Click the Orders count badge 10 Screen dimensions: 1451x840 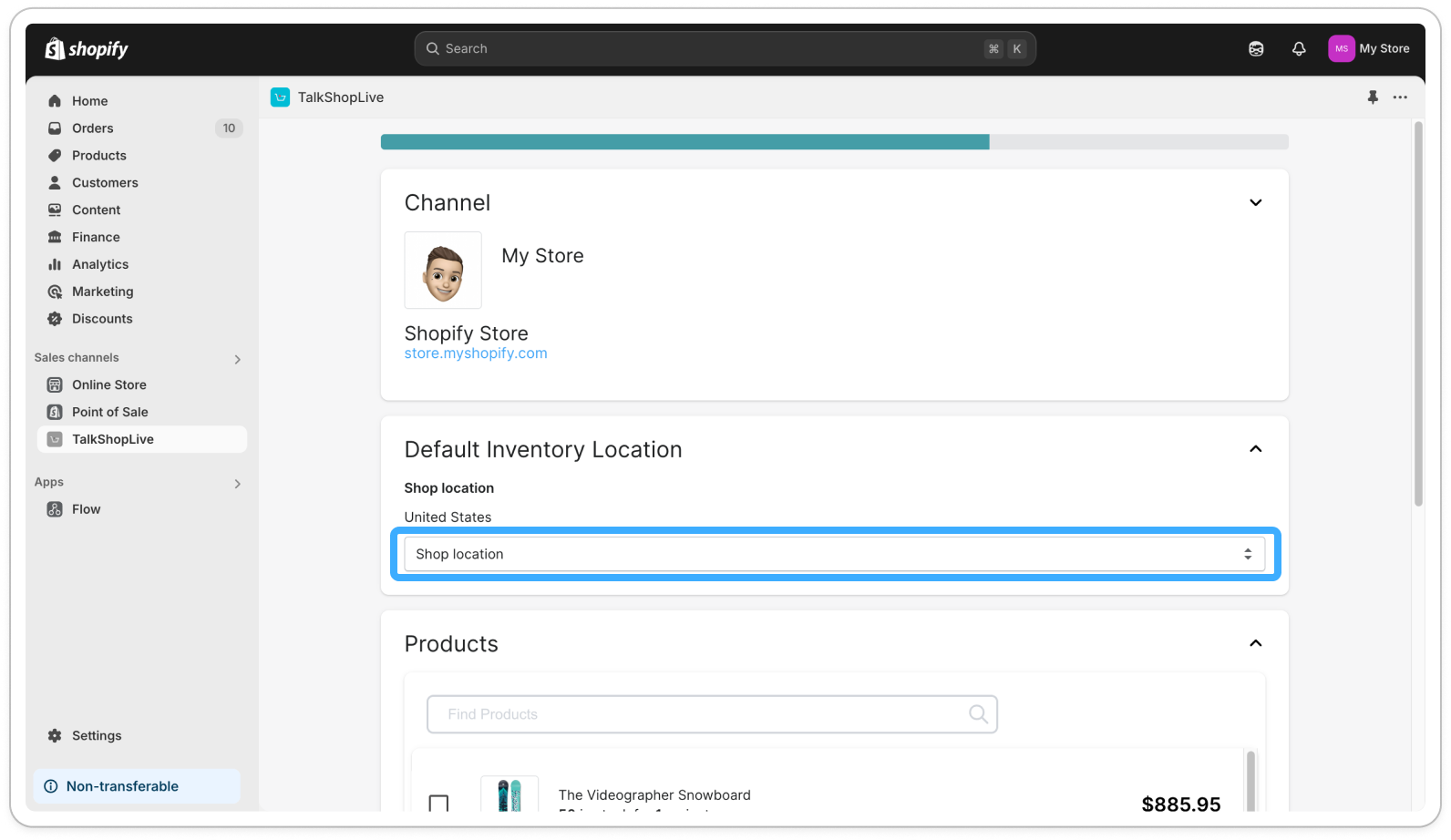tap(229, 128)
